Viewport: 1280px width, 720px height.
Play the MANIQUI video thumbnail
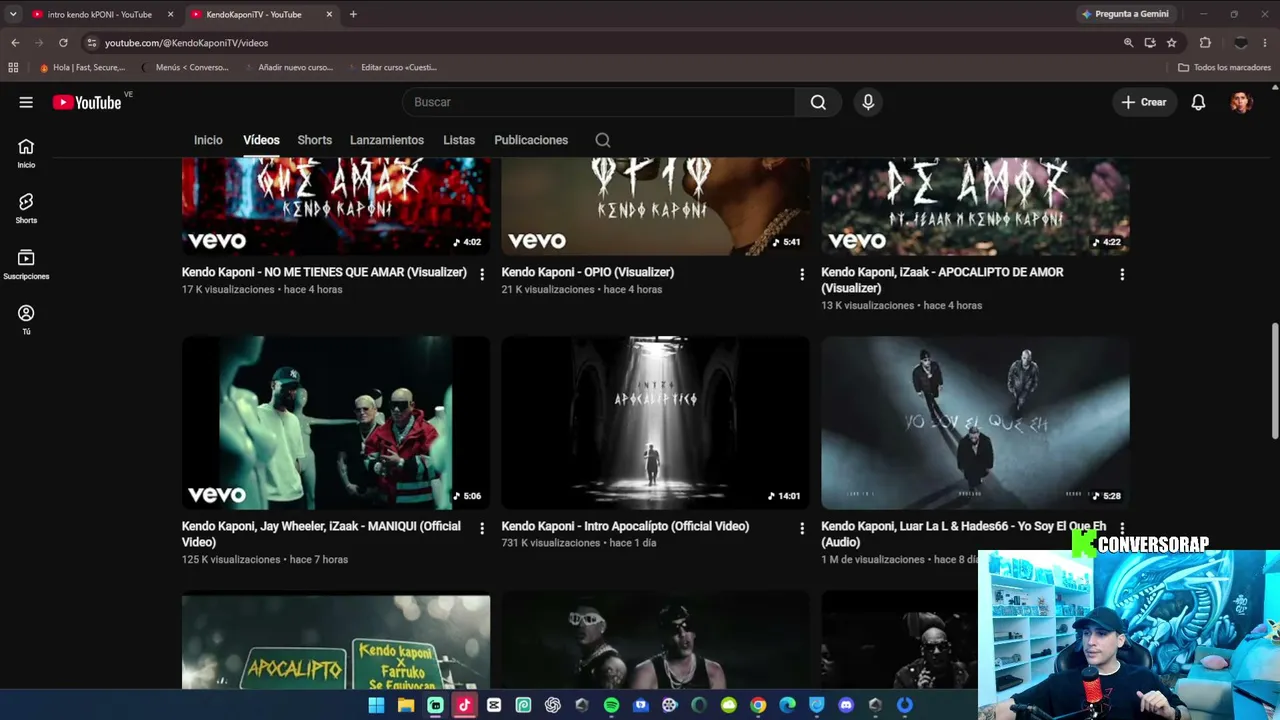point(336,423)
